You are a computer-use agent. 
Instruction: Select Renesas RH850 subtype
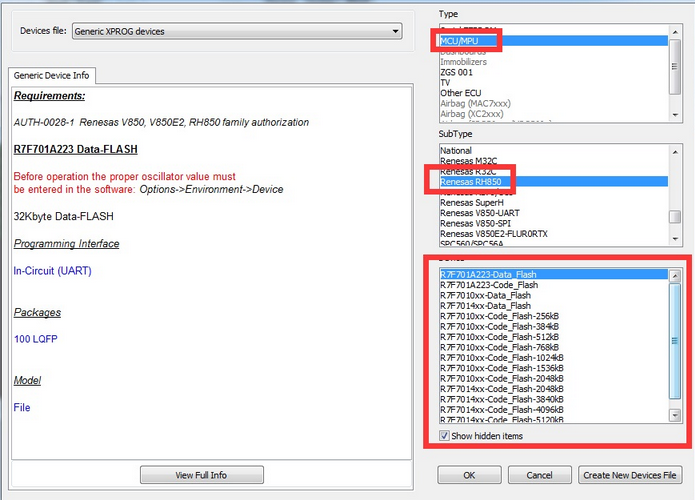pyautogui.click(x=554, y=182)
